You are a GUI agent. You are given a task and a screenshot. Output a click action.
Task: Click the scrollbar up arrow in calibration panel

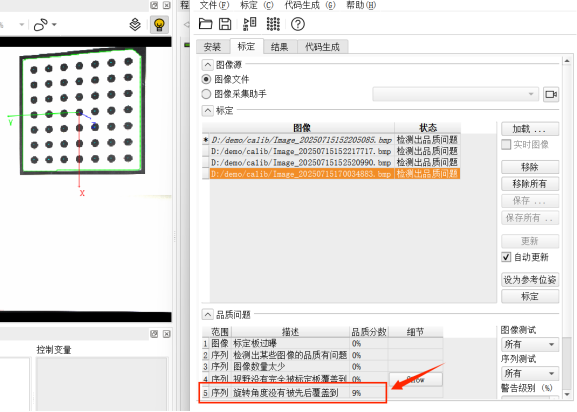(567, 61)
